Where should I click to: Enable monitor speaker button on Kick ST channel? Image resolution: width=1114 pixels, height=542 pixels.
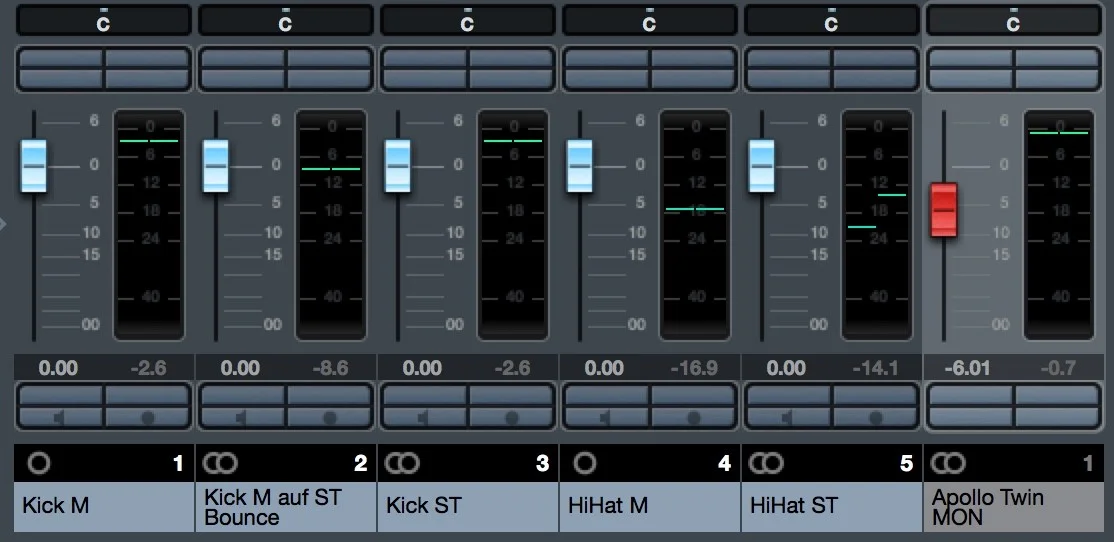pos(424,418)
